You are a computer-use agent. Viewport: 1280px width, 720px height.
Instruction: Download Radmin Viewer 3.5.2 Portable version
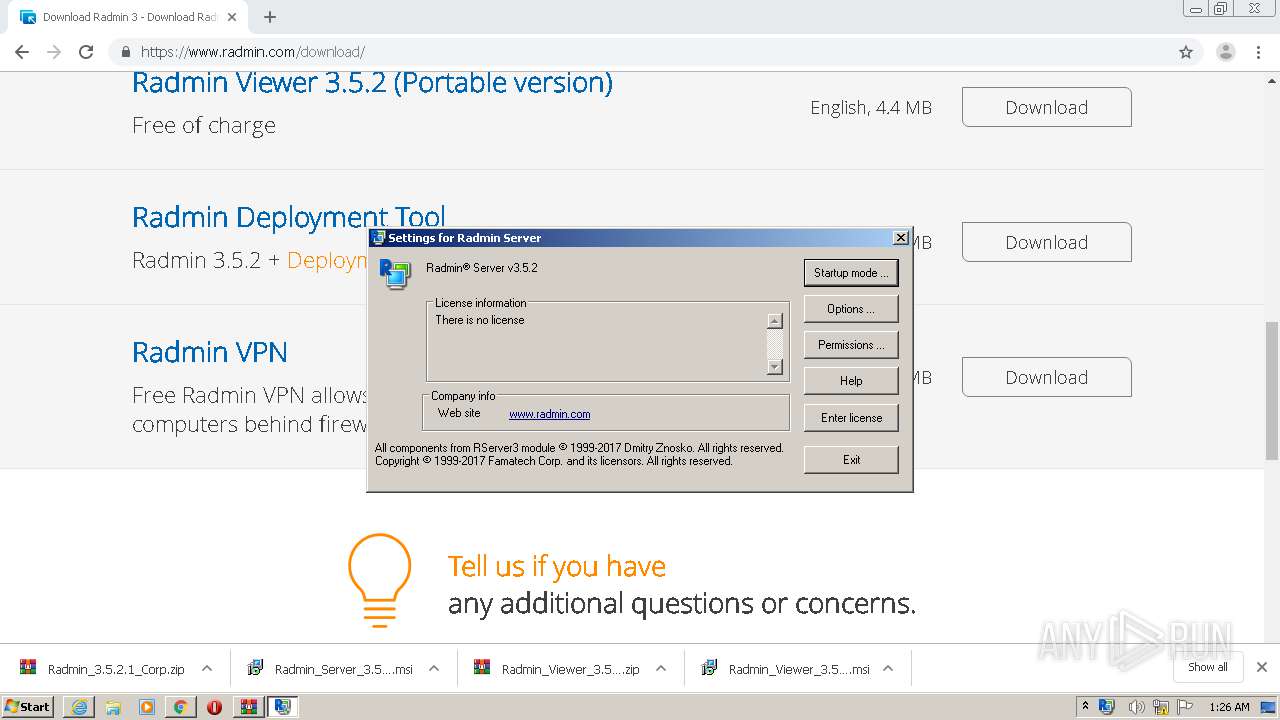pyautogui.click(x=1047, y=107)
